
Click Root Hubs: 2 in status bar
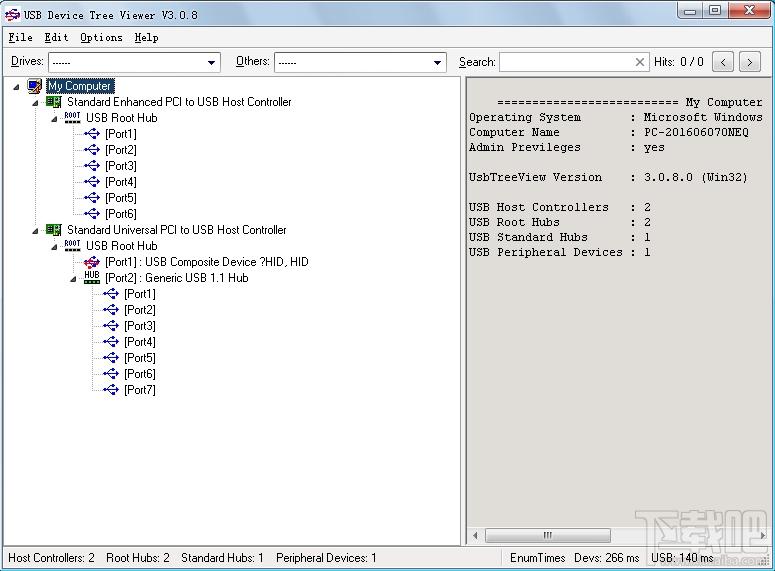(x=138, y=558)
